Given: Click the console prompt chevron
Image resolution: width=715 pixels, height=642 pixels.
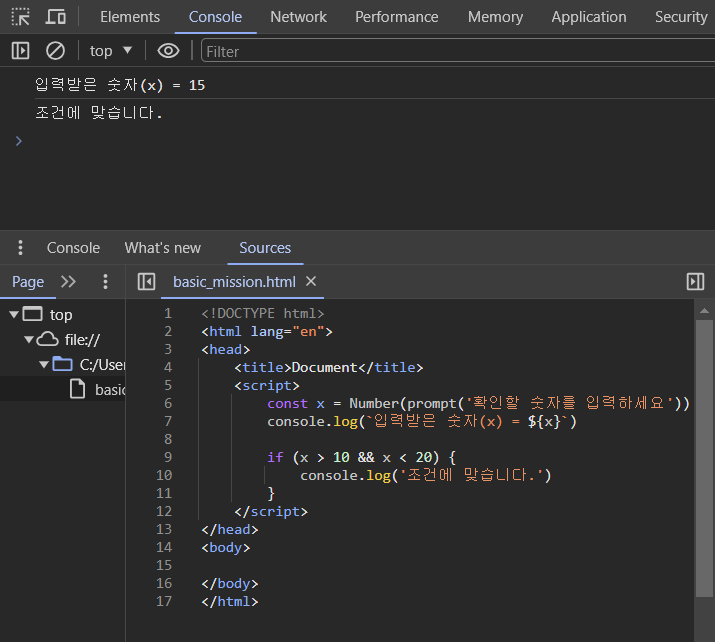Looking at the screenshot, I should point(19,141).
